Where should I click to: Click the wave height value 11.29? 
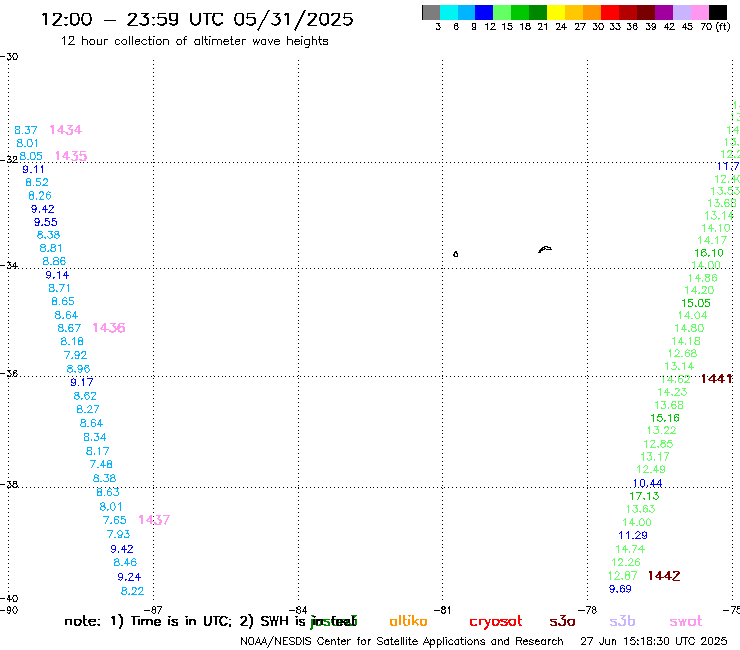pyautogui.click(x=633, y=535)
